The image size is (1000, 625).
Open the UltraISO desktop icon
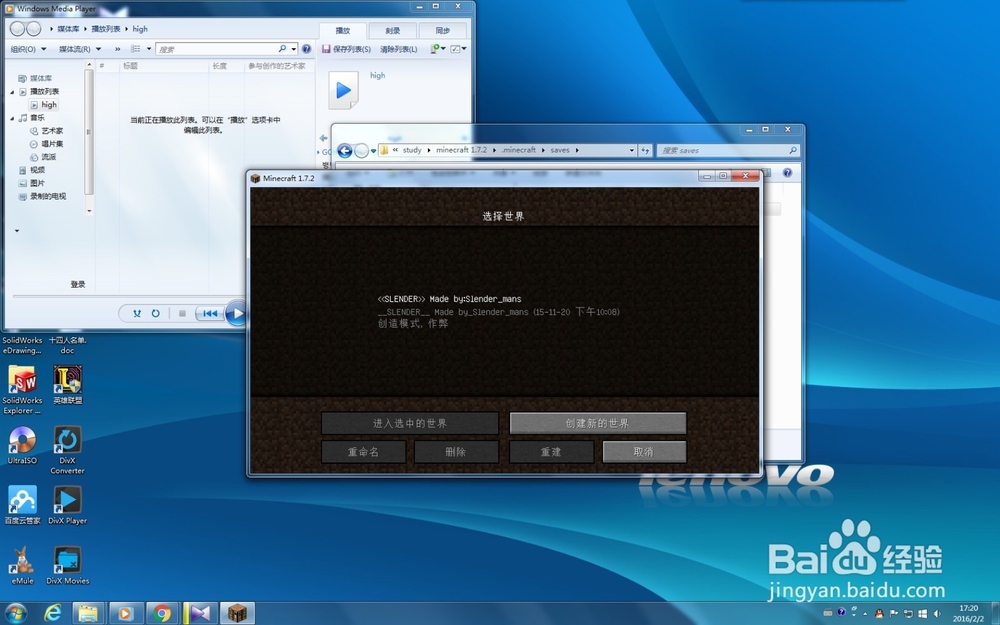(x=22, y=445)
